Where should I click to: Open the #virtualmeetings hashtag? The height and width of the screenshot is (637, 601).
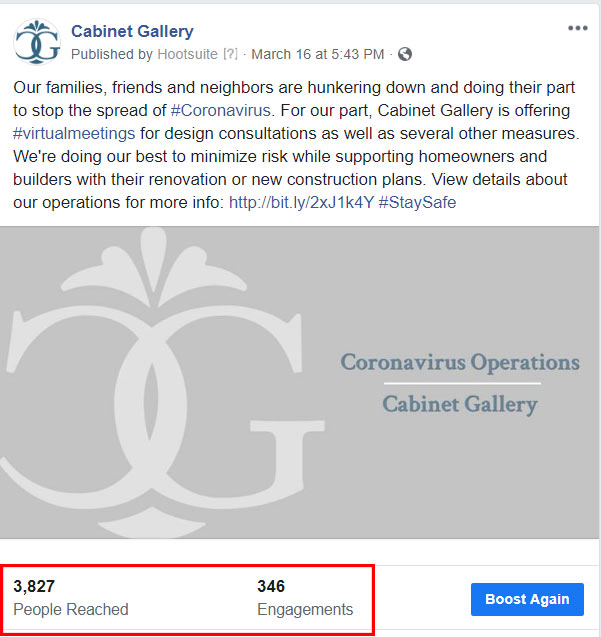75,134
